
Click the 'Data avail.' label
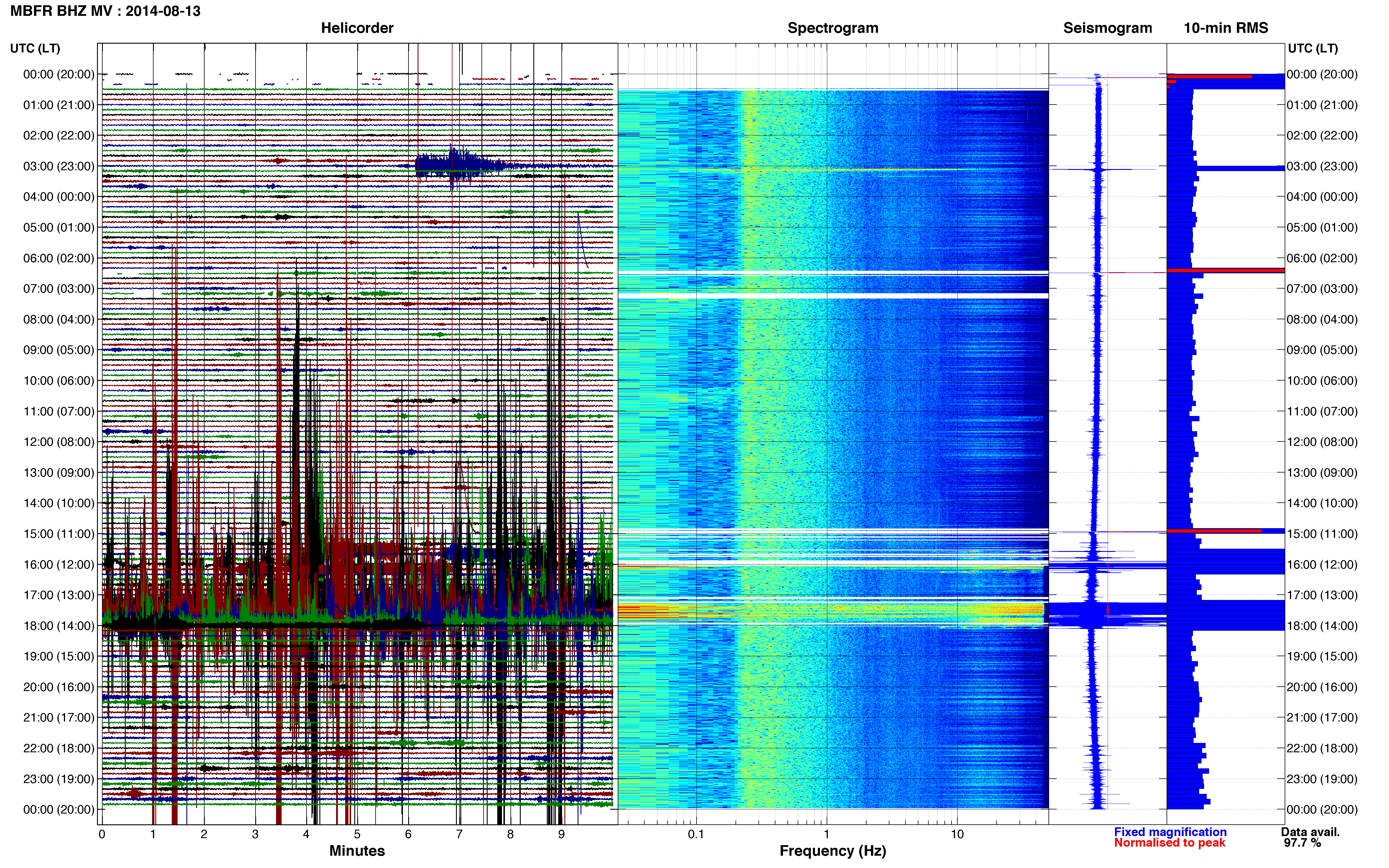(x=1310, y=832)
